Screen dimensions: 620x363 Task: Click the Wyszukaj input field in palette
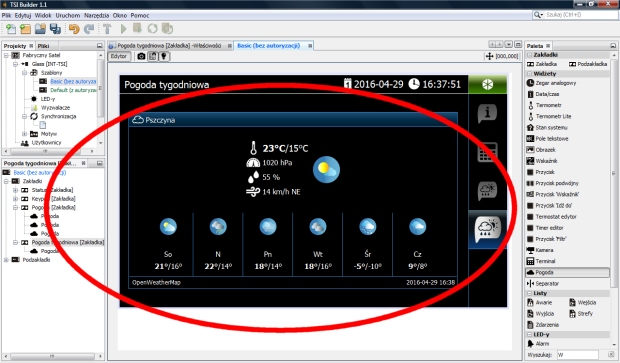577,355
